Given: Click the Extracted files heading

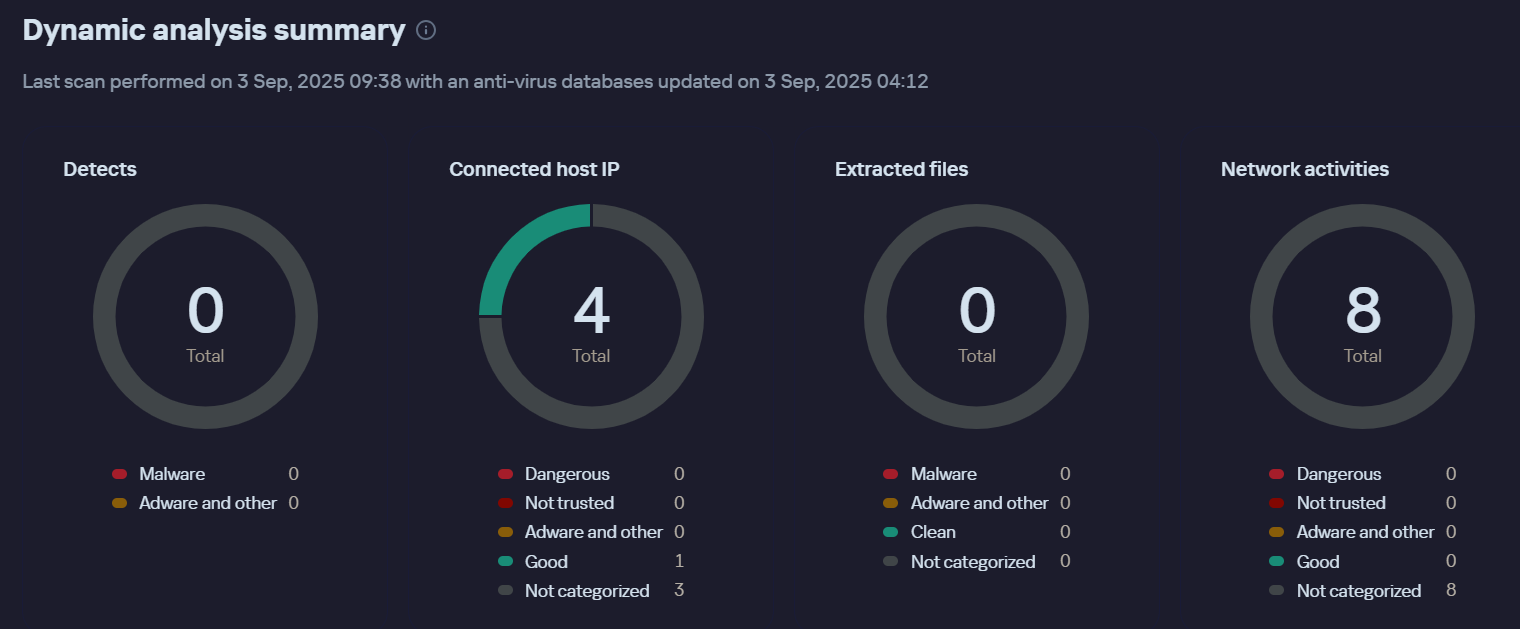Looking at the screenshot, I should click(901, 169).
